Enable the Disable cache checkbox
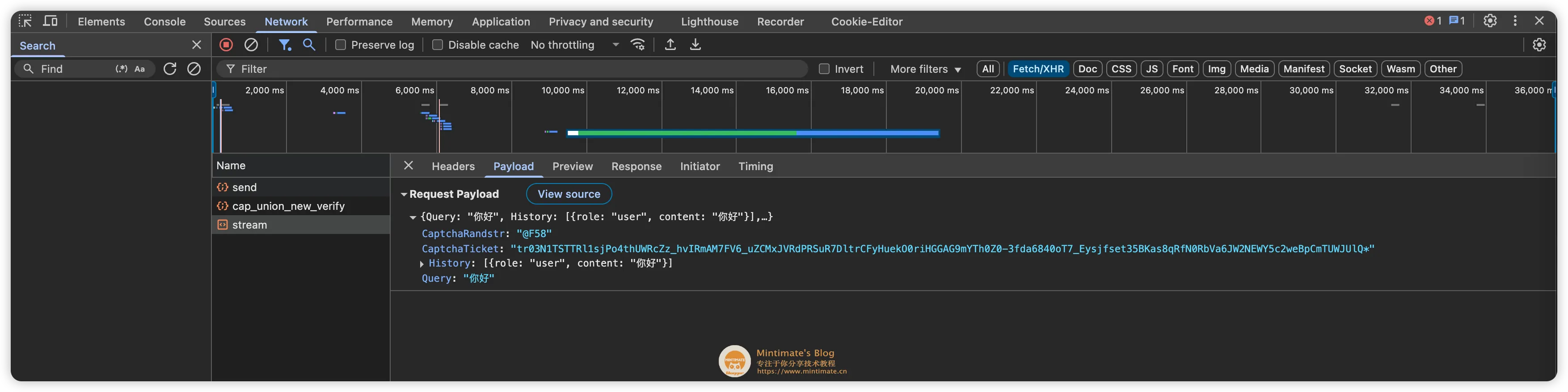The image size is (1568, 392). tap(437, 45)
